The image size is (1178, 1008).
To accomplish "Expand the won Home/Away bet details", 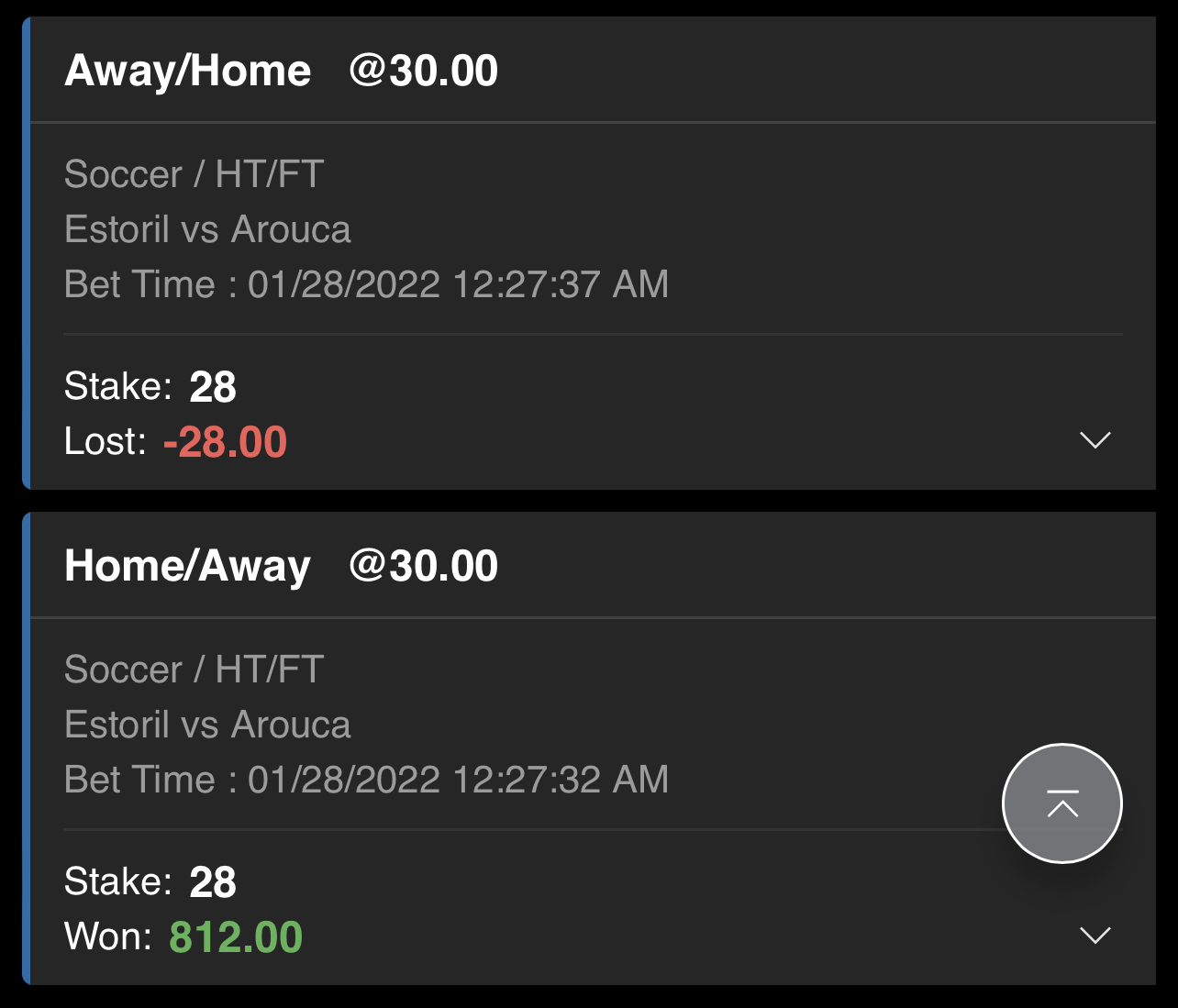I will coord(1095,936).
